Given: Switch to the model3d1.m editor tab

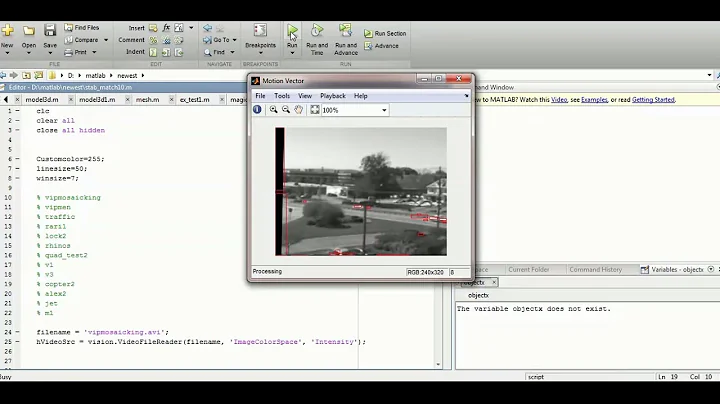Looking at the screenshot, I should point(97,100).
